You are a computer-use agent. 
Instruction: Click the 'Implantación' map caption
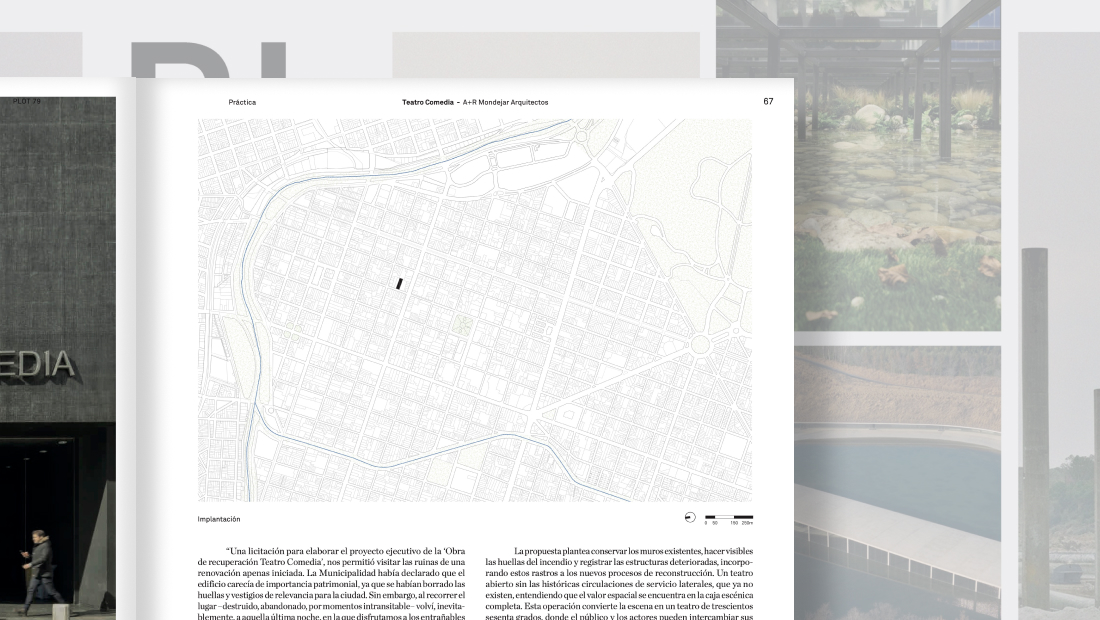(x=219, y=519)
